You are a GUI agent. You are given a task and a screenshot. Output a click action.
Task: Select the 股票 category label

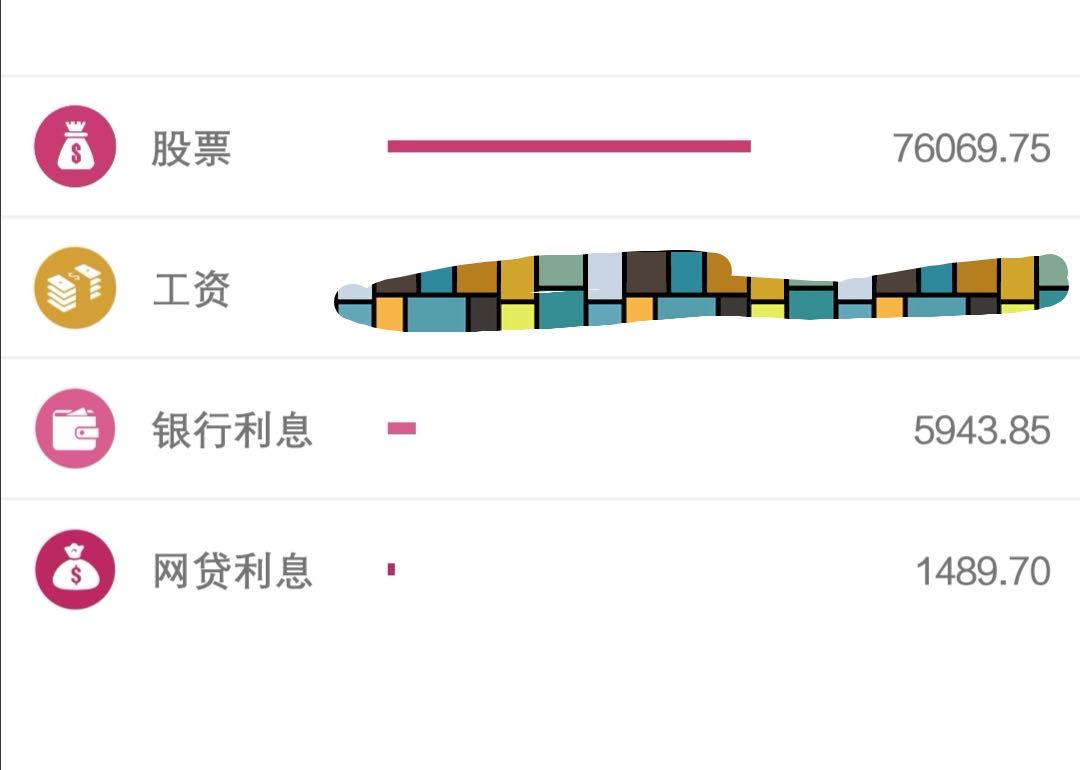click(x=191, y=148)
